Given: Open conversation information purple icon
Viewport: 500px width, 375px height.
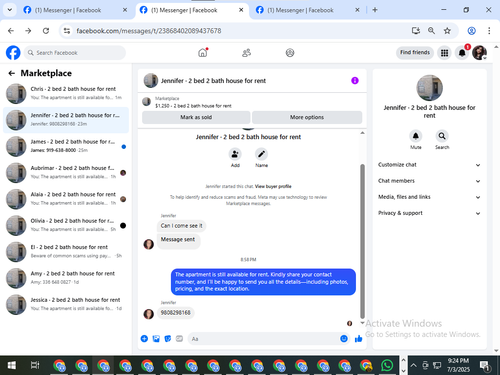Looking at the screenshot, I should (355, 81).
